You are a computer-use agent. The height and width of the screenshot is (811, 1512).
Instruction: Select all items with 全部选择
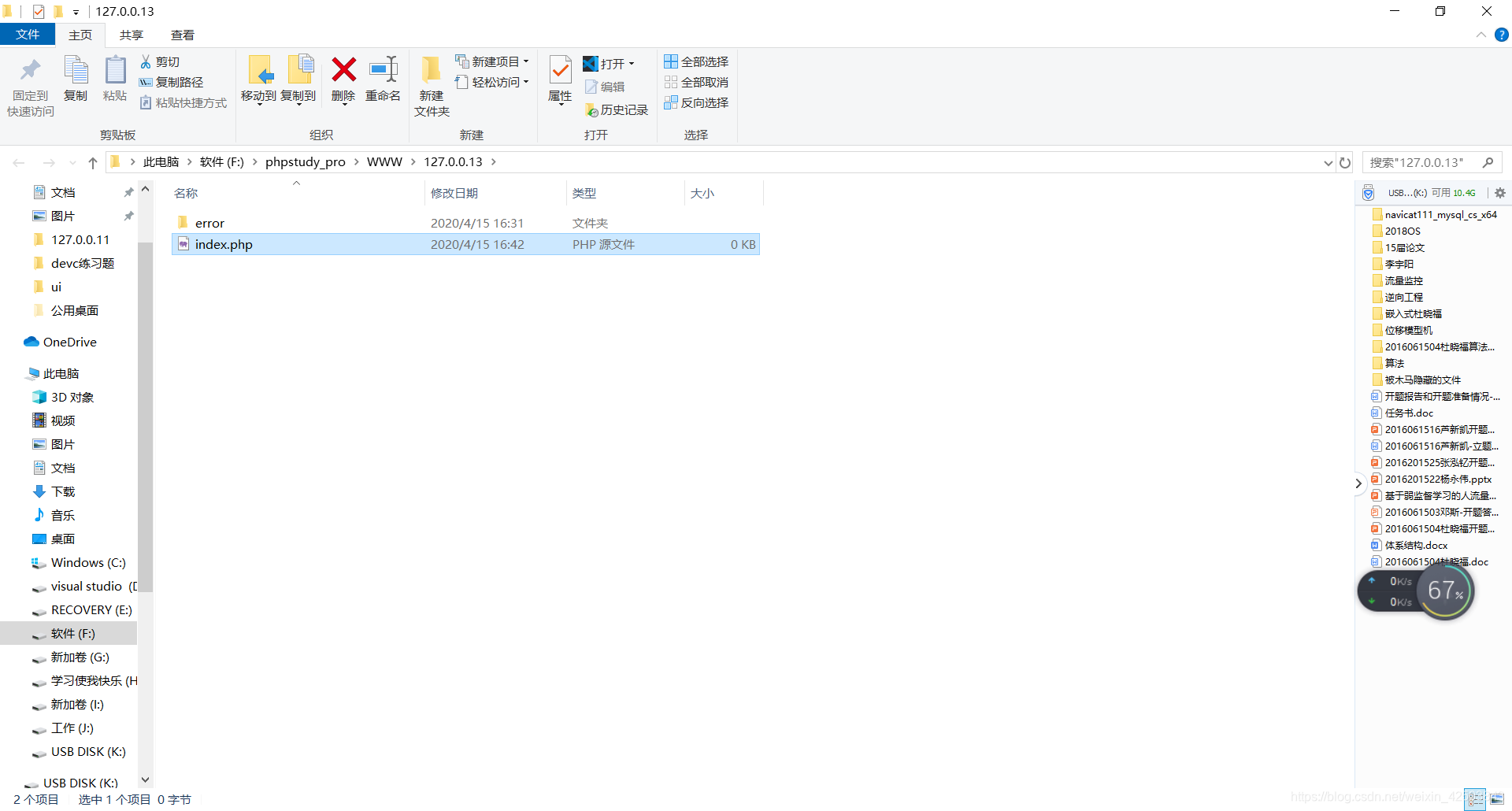point(696,61)
